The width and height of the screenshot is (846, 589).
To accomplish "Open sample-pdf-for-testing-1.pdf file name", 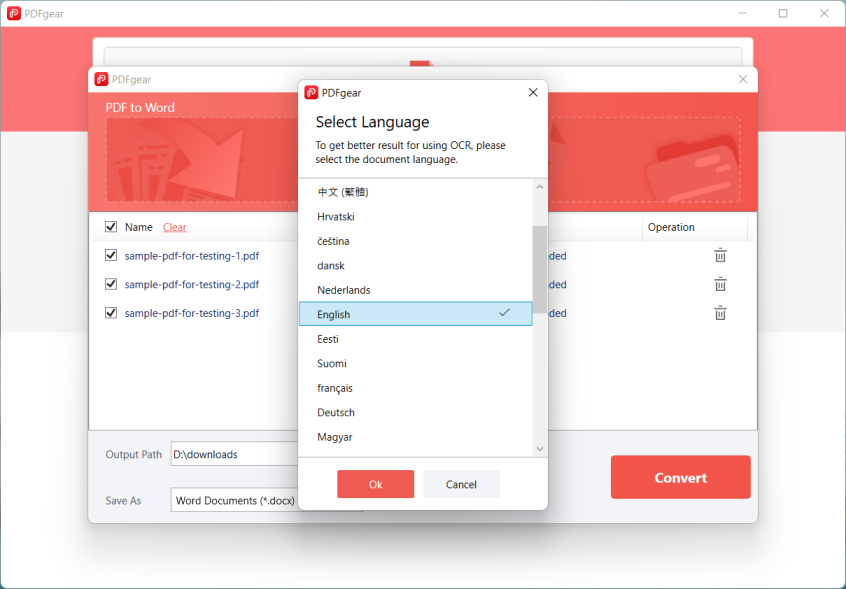I will pos(192,256).
